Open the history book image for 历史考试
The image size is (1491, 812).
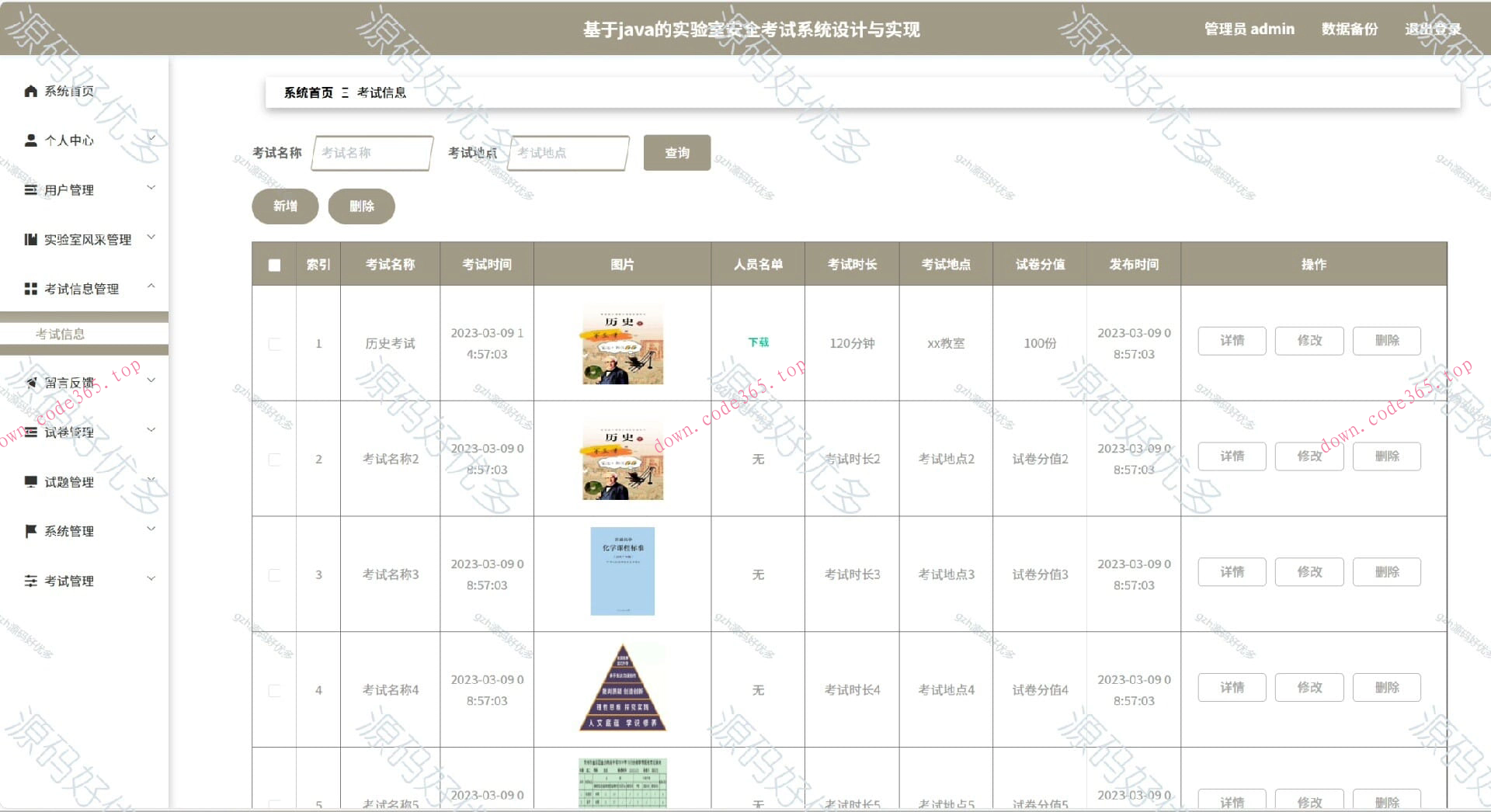(x=623, y=344)
